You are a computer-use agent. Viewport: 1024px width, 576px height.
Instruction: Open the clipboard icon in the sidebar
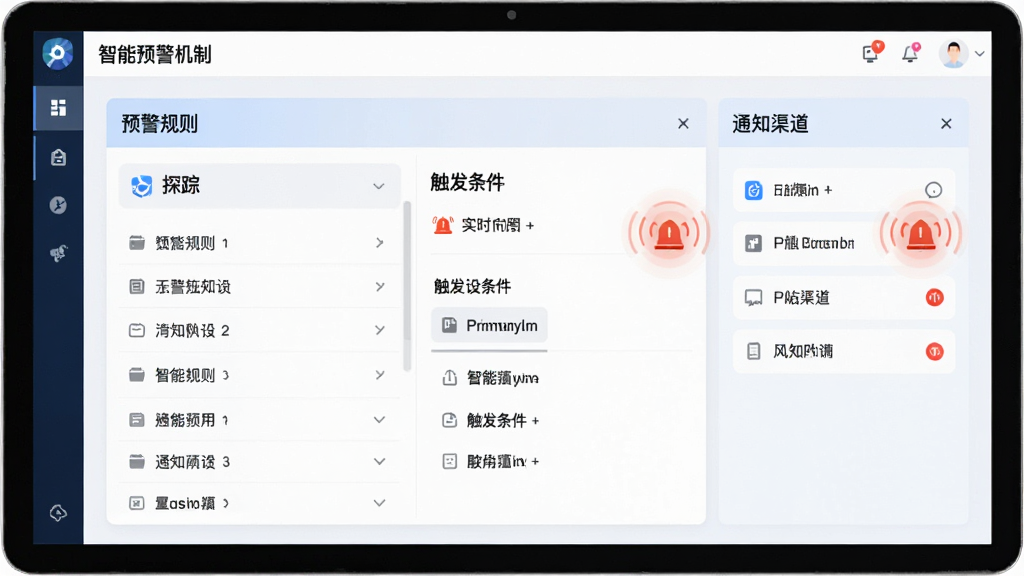[x=58, y=157]
